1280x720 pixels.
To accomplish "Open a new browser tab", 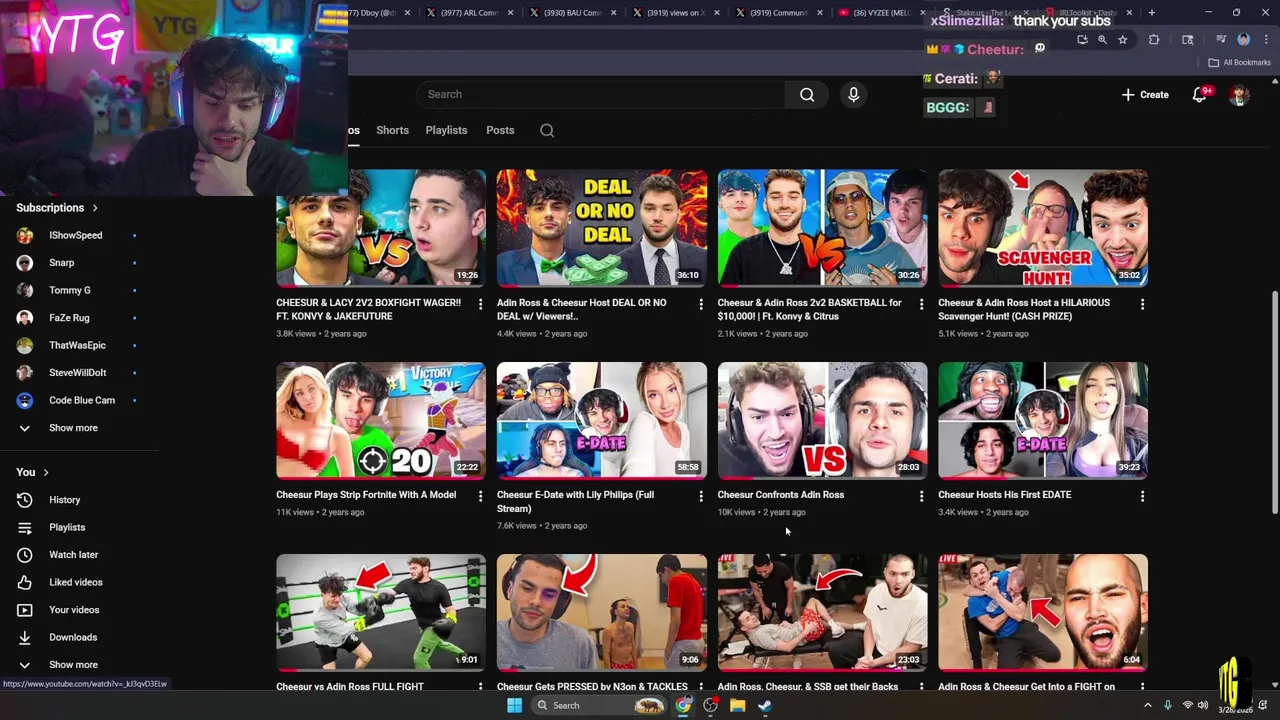I will click(1152, 13).
